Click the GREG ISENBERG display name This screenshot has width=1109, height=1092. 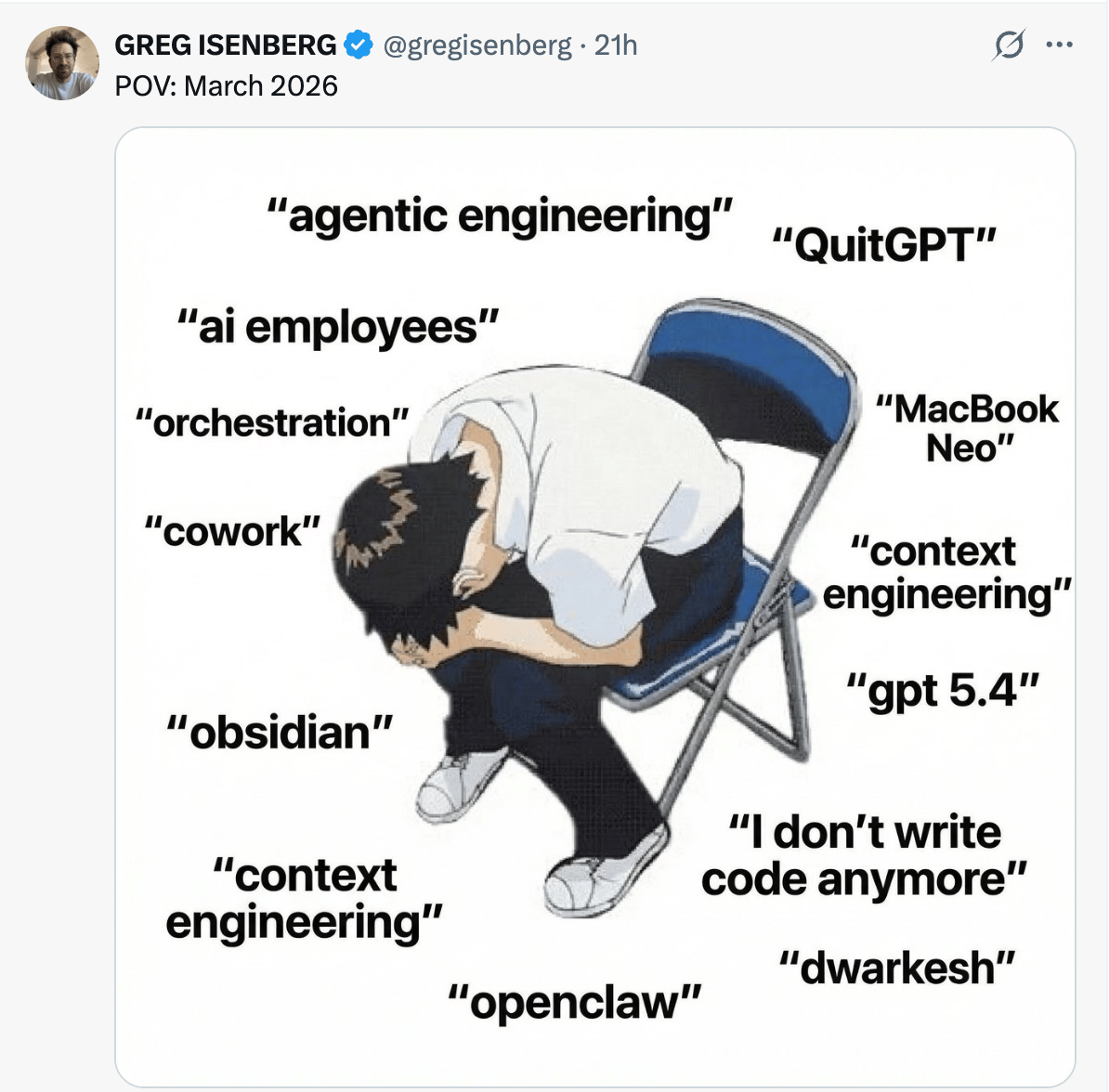226,45
